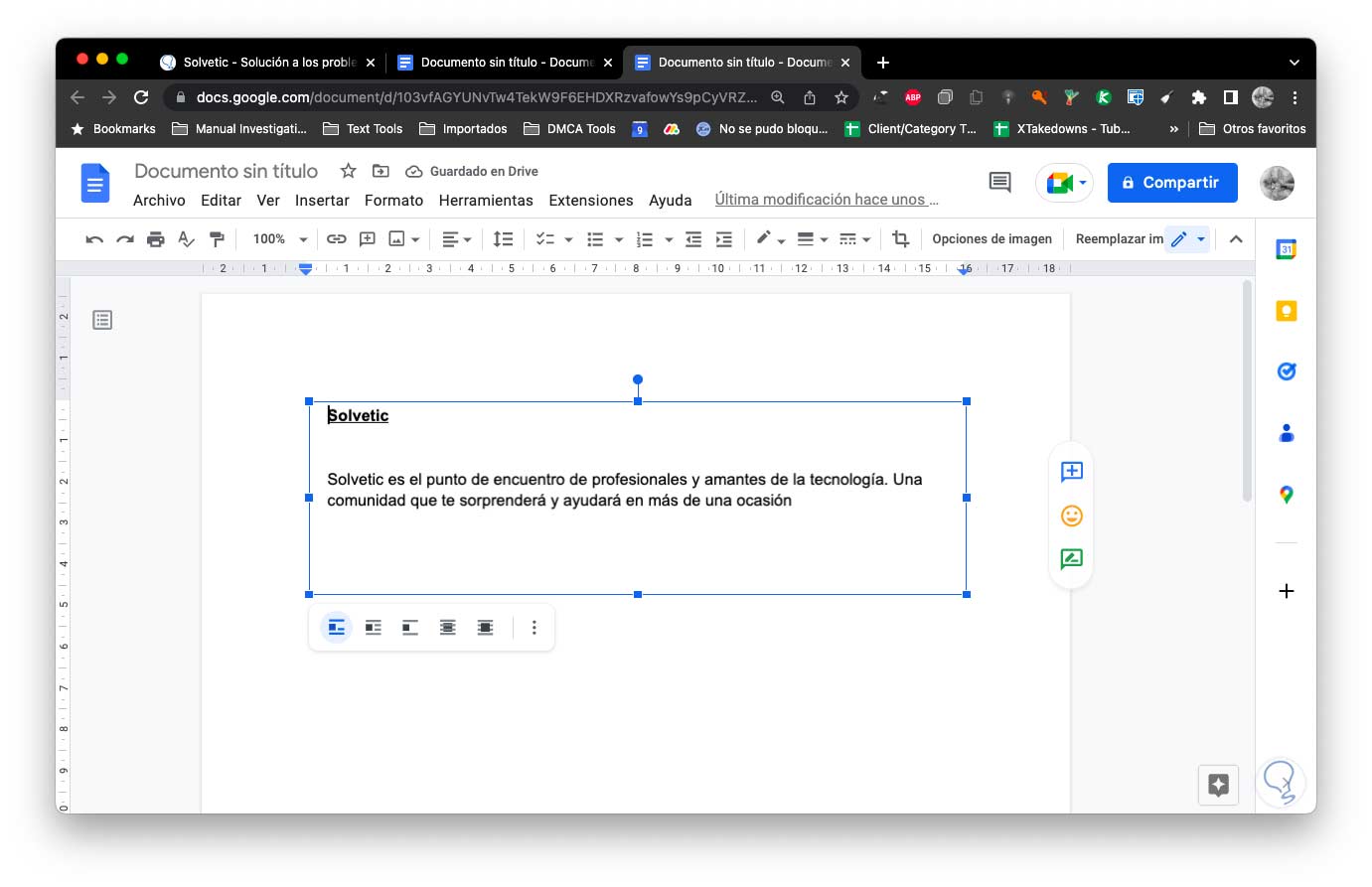Open Line and paragraph spacing
The width and height of the screenshot is (1372, 887).
504,239
